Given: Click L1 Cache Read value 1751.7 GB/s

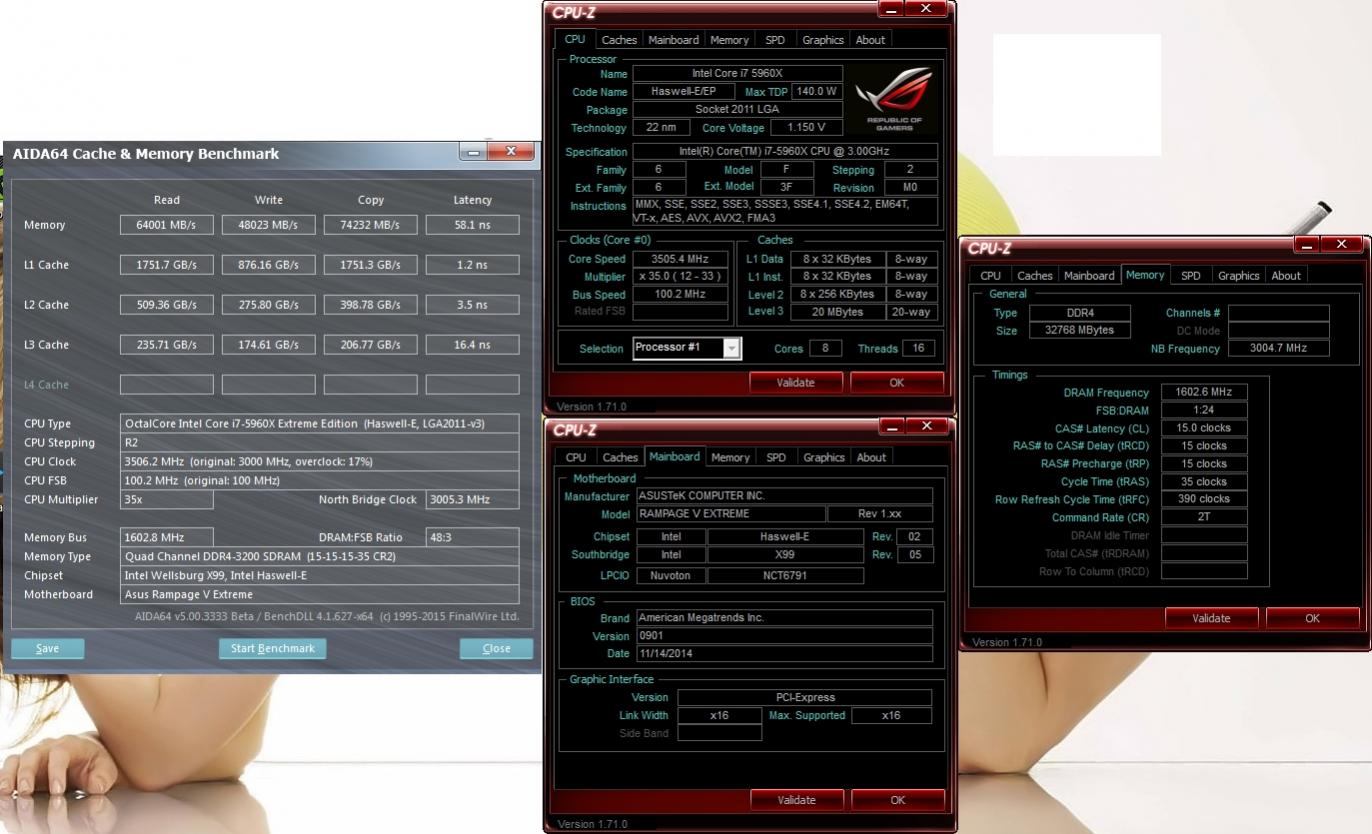Looking at the screenshot, I should (167, 265).
